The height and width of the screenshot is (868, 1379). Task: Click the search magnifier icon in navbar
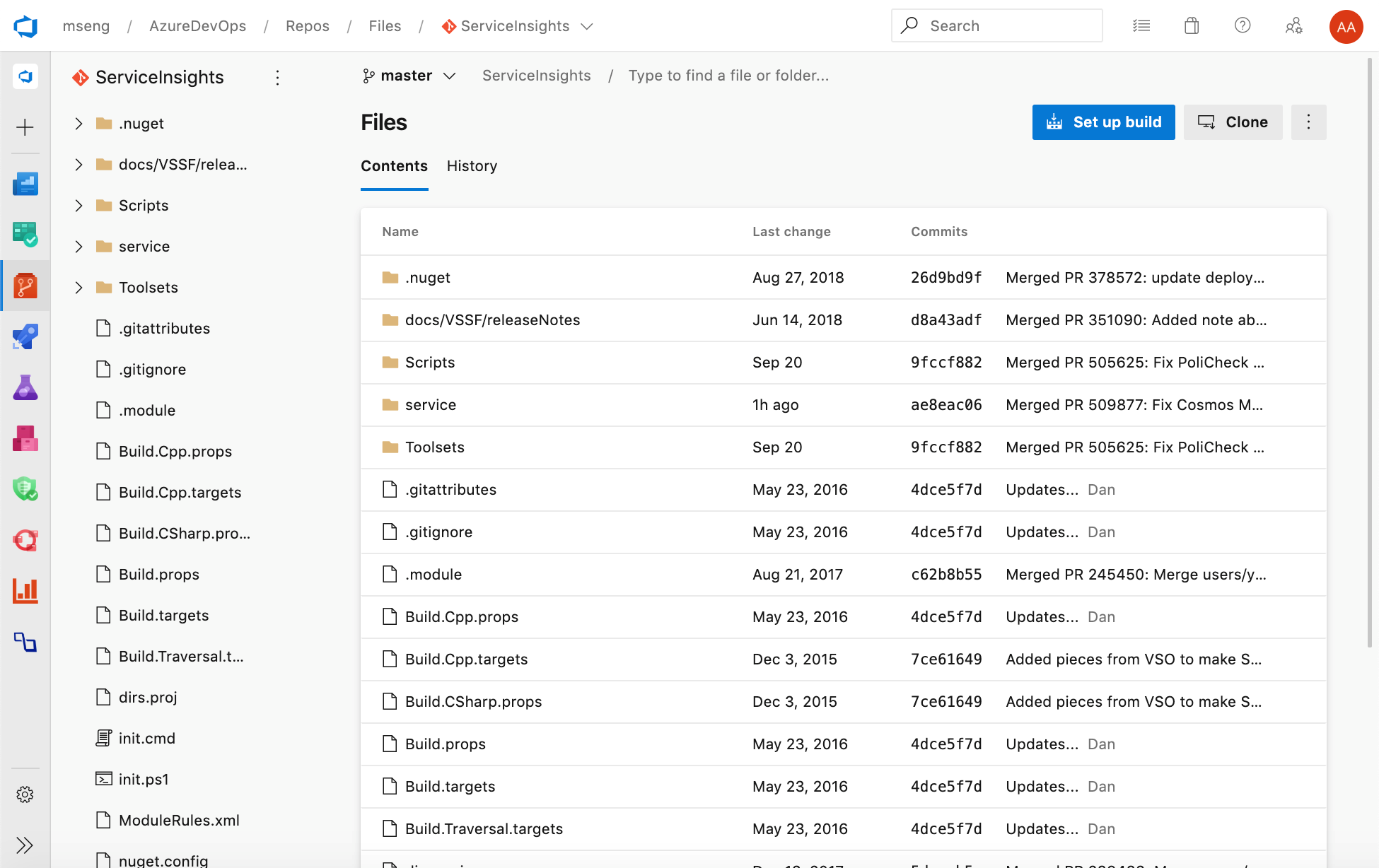[910, 25]
